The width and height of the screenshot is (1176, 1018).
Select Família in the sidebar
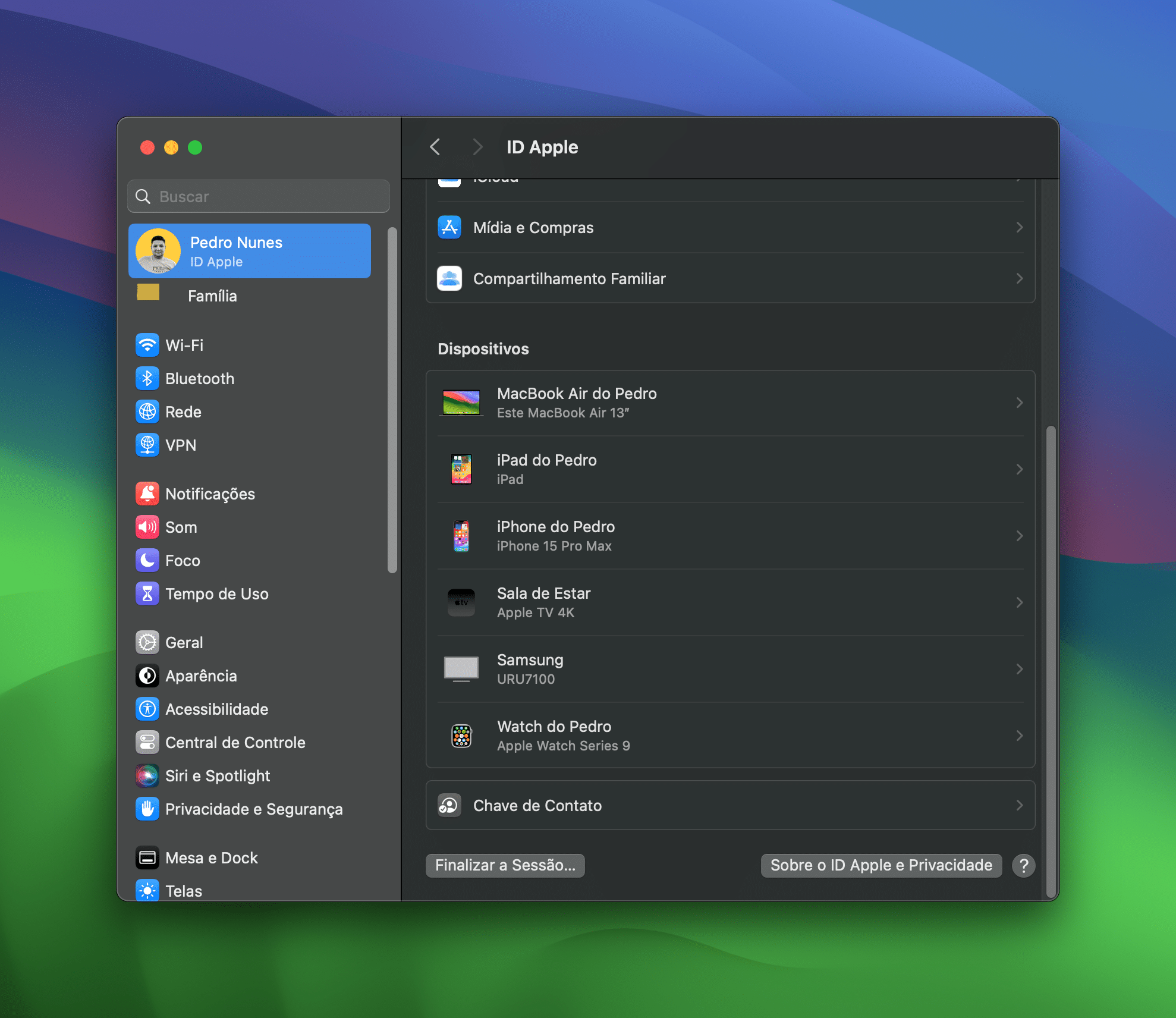pyautogui.click(x=250, y=296)
